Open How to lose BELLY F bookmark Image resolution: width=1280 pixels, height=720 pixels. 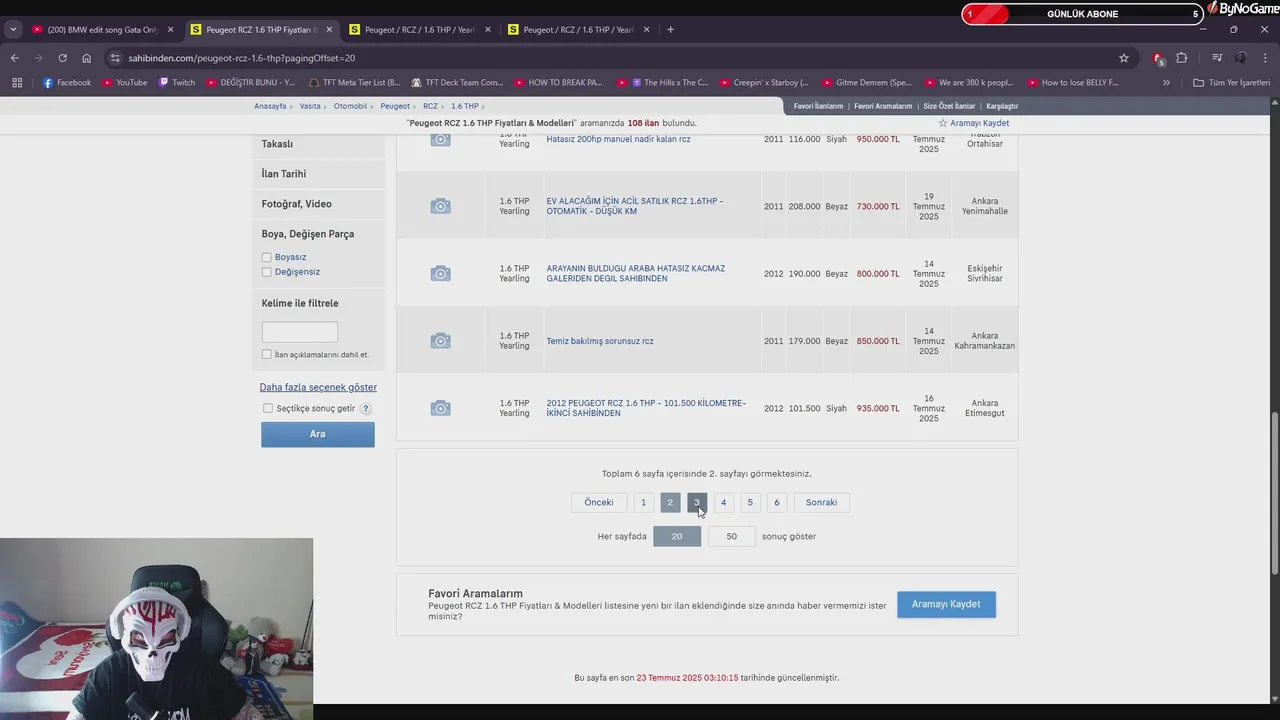pos(1072,83)
